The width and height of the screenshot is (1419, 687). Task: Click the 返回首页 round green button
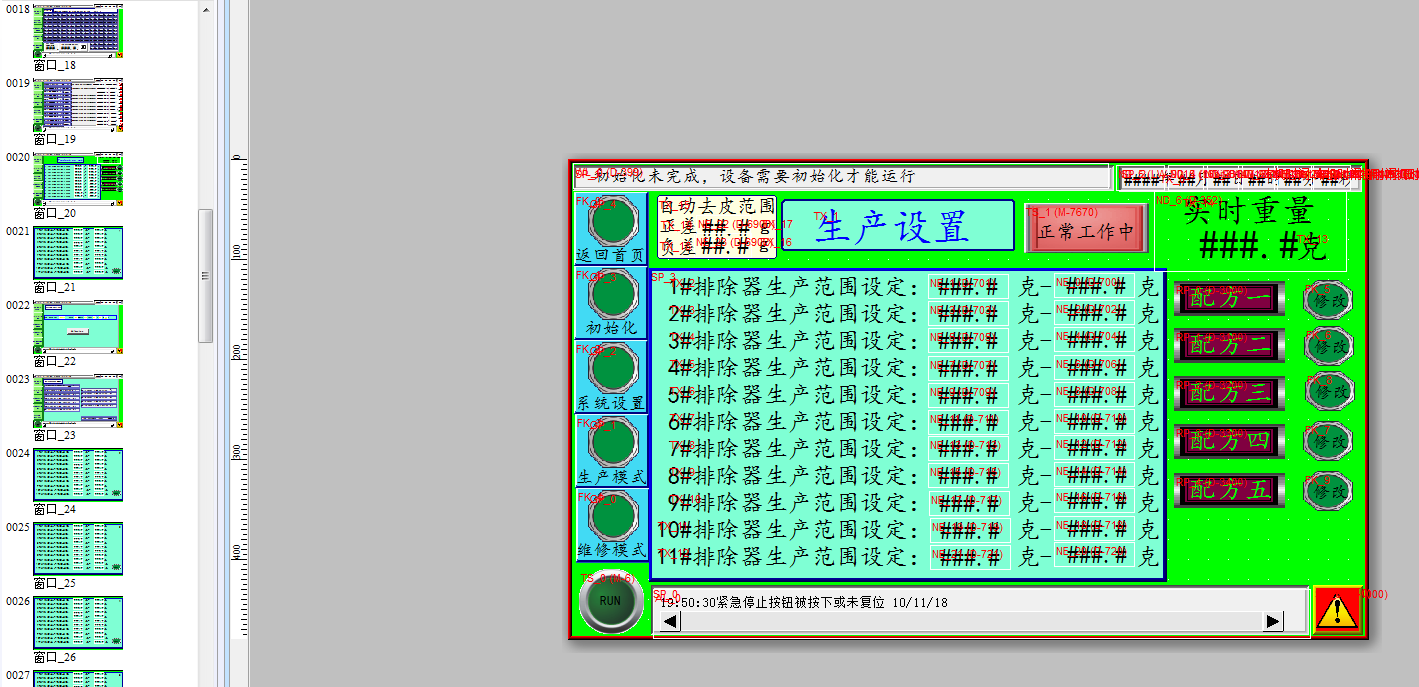click(x=612, y=221)
